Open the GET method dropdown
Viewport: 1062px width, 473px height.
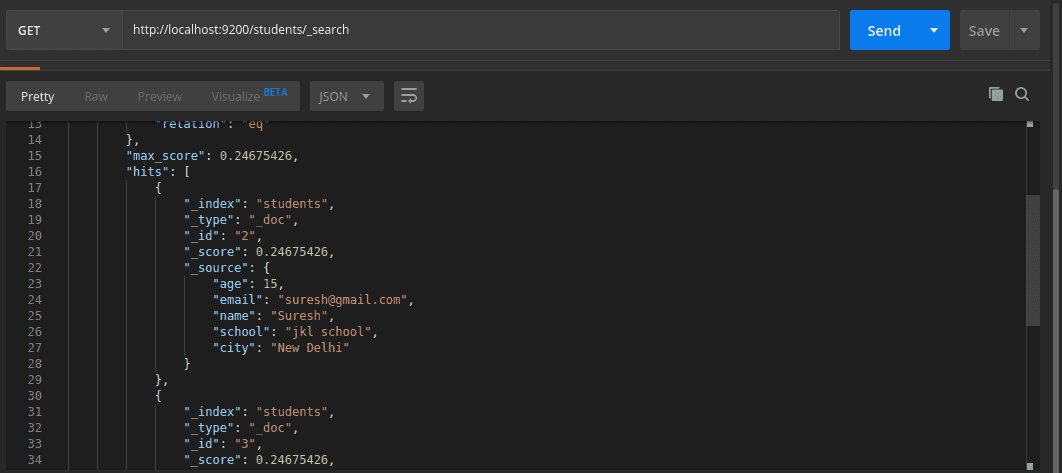(64, 30)
